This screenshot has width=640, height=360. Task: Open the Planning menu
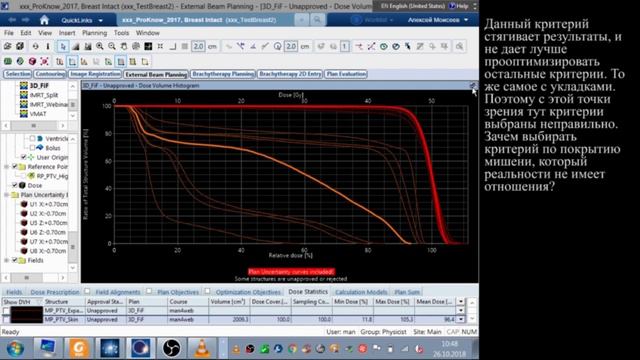(94, 33)
